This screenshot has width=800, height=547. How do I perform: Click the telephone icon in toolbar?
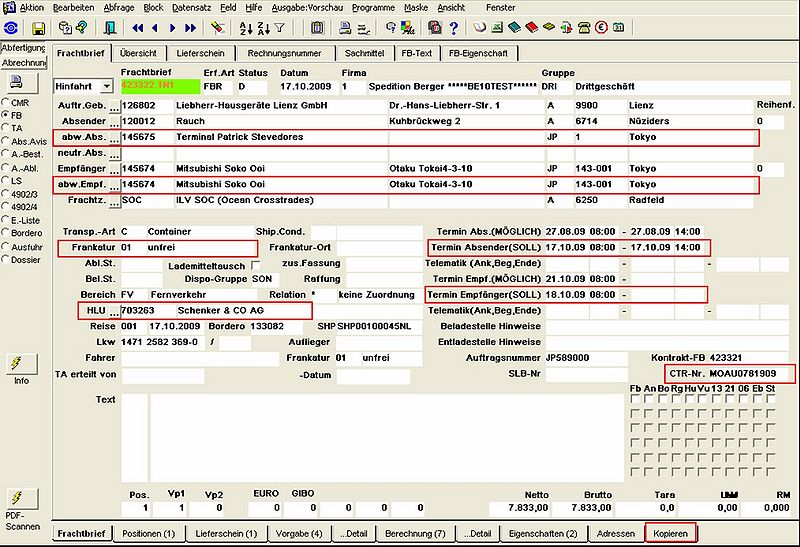pos(584,28)
